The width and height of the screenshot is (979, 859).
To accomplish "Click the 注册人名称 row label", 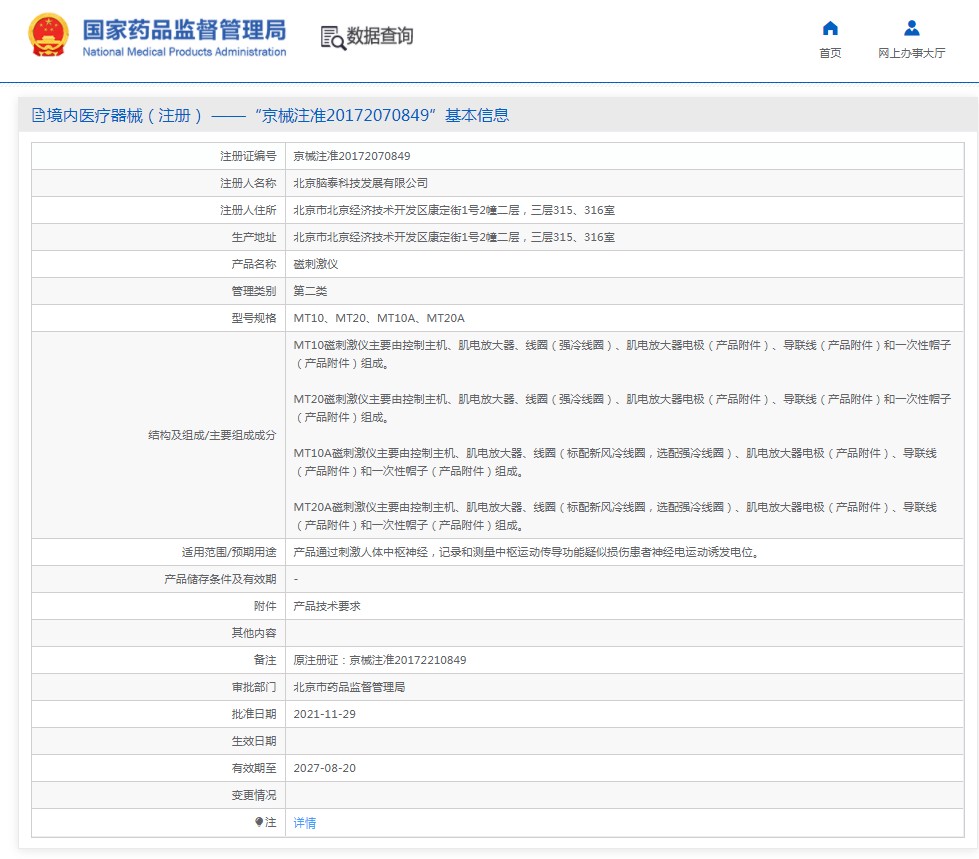I will click(x=248, y=183).
